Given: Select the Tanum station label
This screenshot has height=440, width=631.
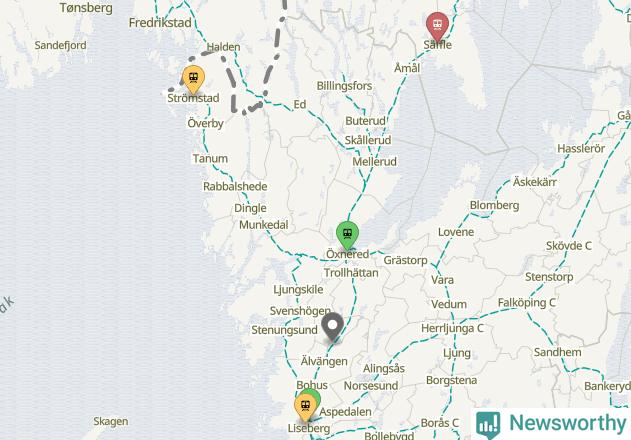Looking at the screenshot, I should [210, 159].
